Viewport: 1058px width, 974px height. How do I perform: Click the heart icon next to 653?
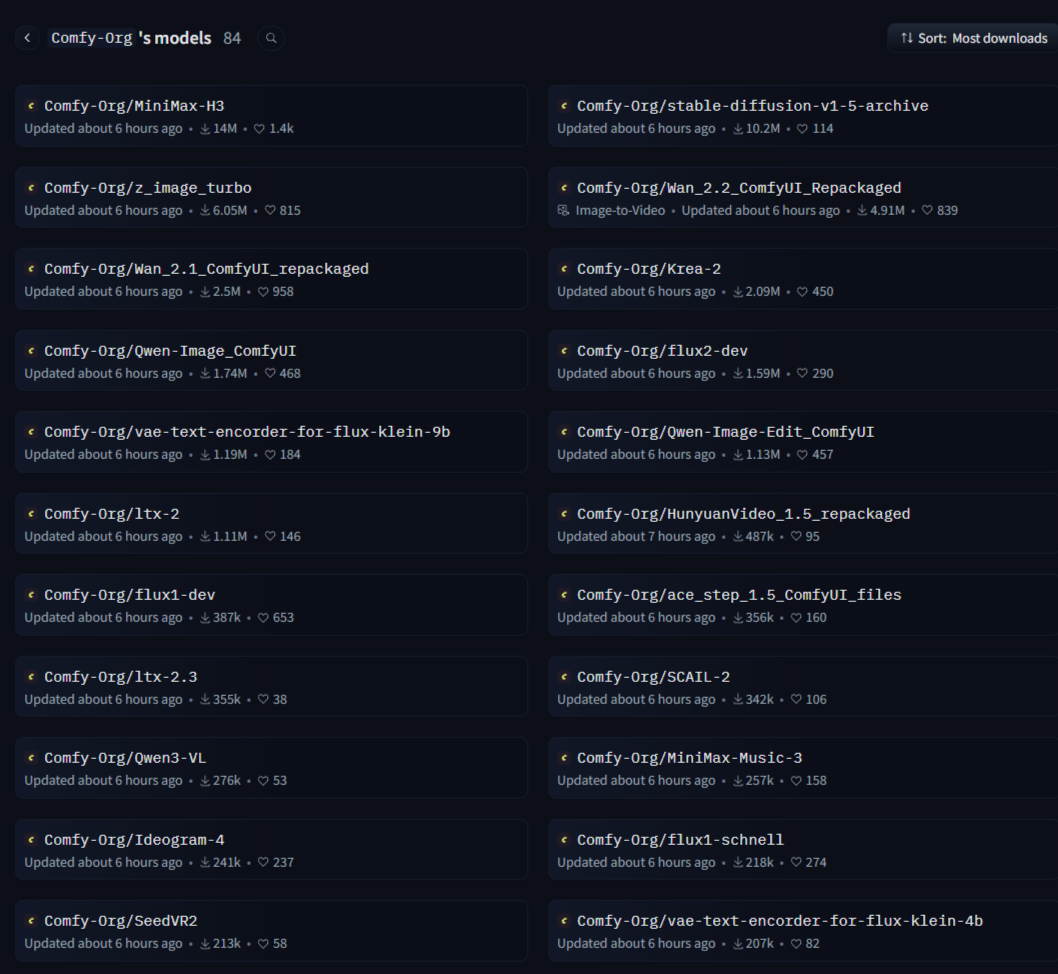263,618
